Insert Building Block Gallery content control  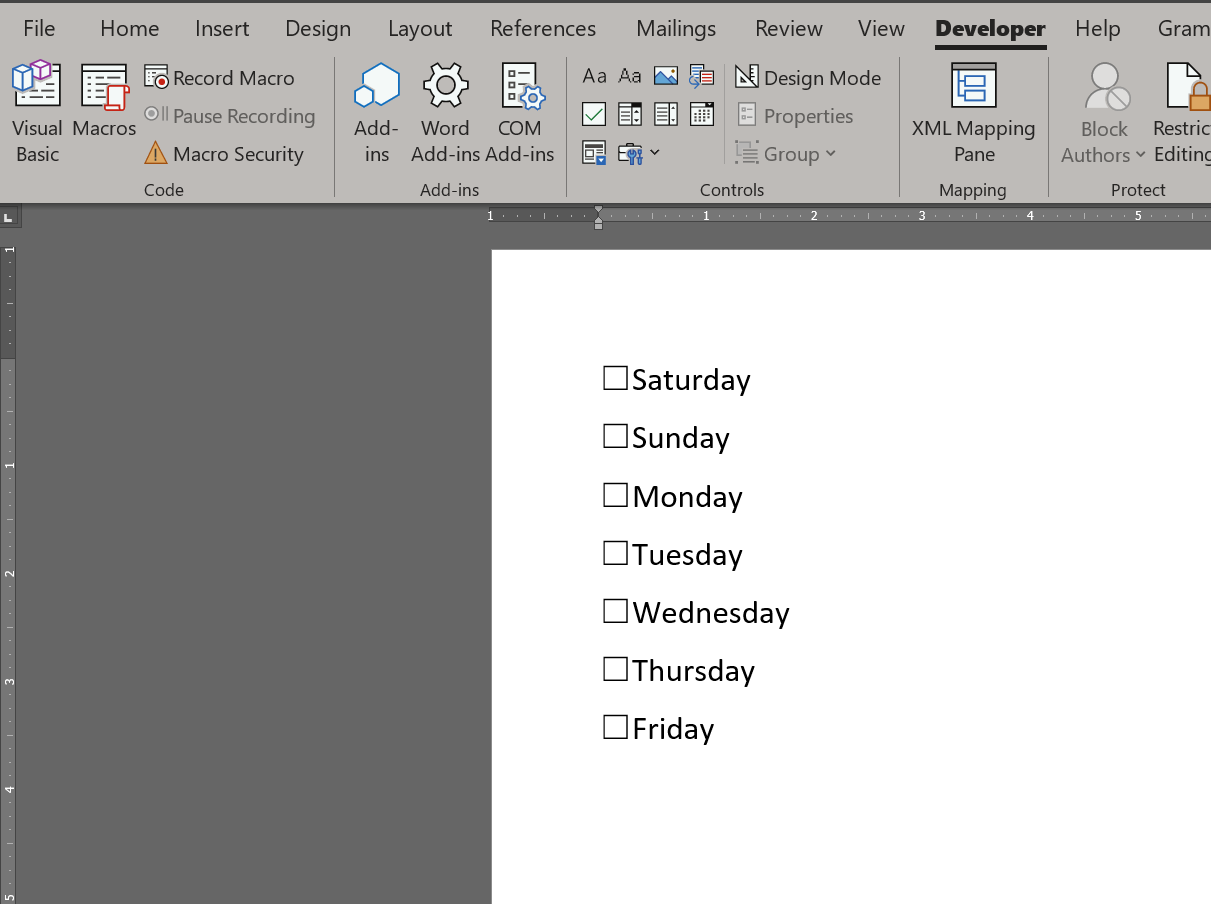click(x=702, y=76)
